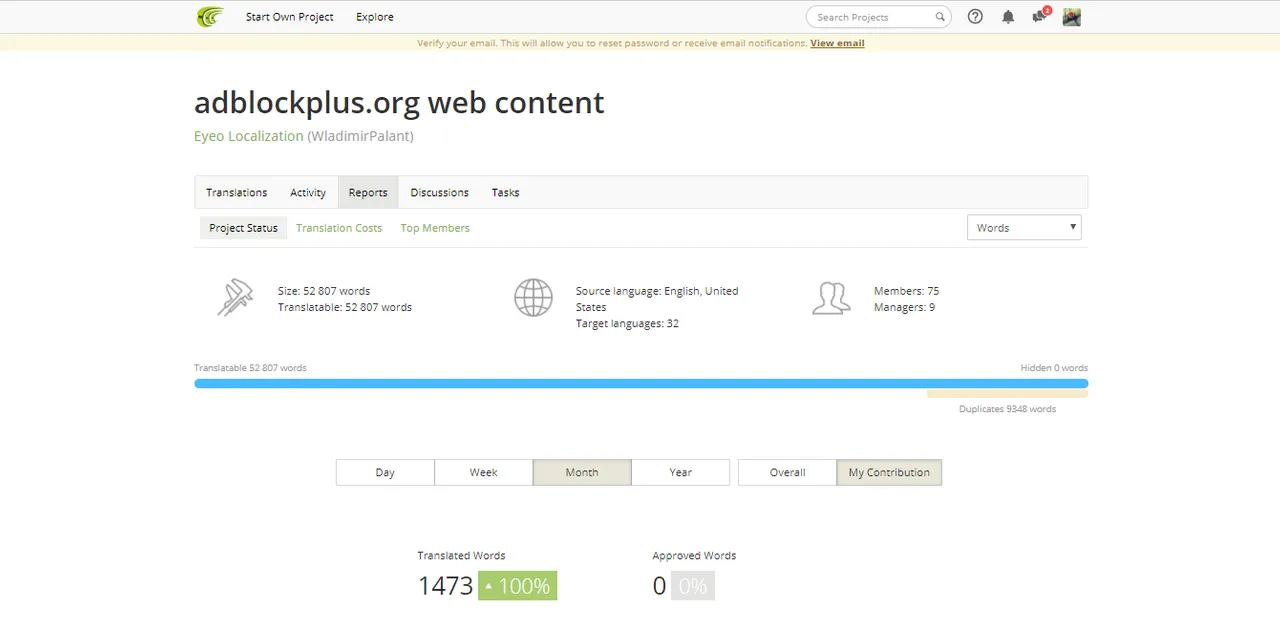Click the Target languages: 32 text
Screen dimensions: 1280x635
point(627,323)
